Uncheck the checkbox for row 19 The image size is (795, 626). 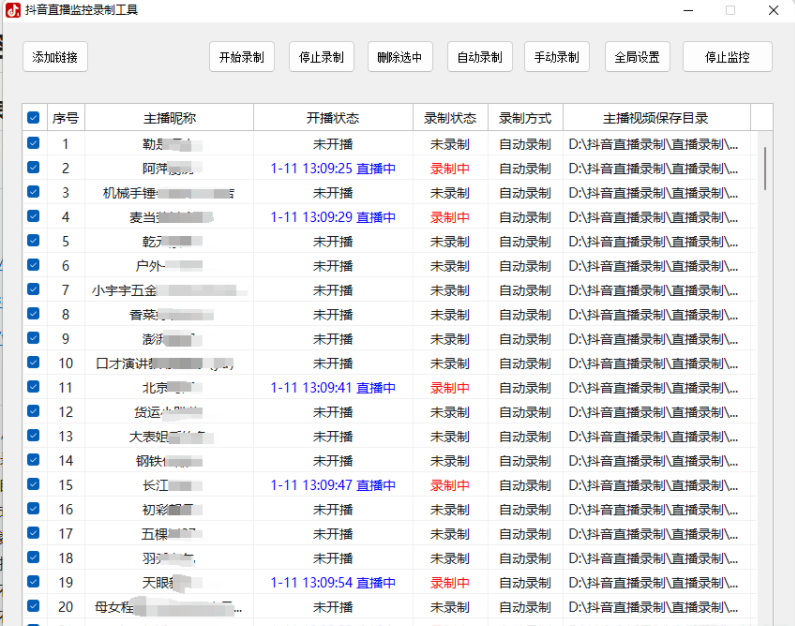[x=33, y=581]
